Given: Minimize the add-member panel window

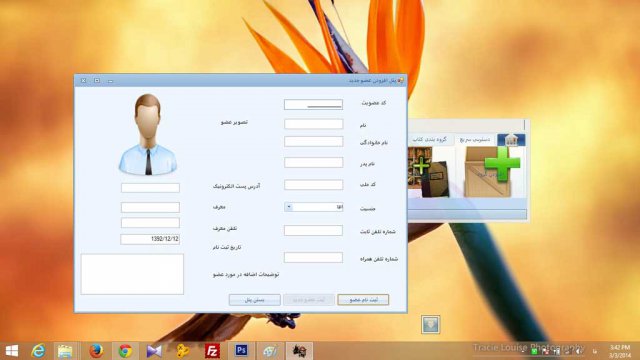Looking at the screenshot, I should [110, 81].
